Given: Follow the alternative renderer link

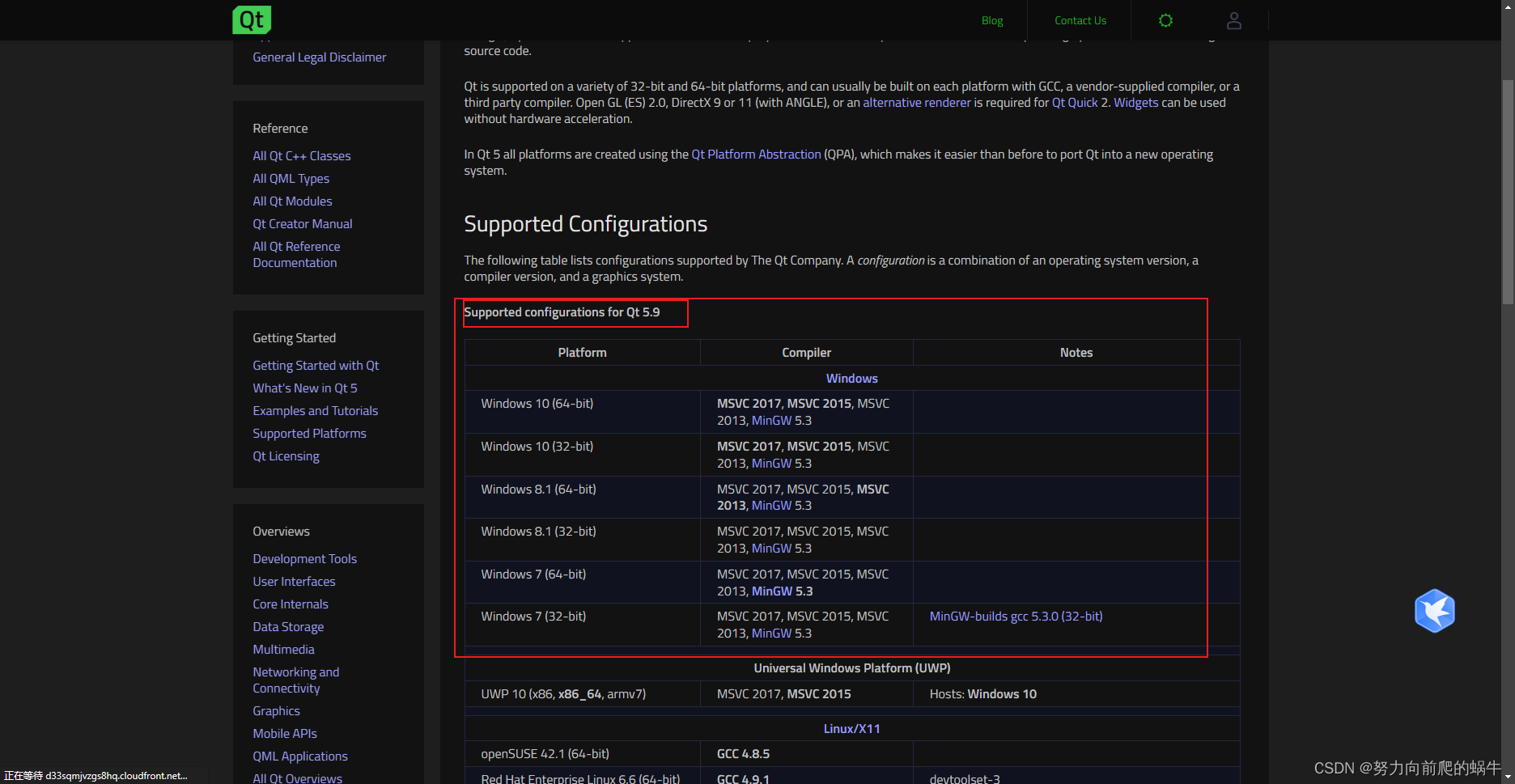Looking at the screenshot, I should pyautogui.click(x=916, y=103).
